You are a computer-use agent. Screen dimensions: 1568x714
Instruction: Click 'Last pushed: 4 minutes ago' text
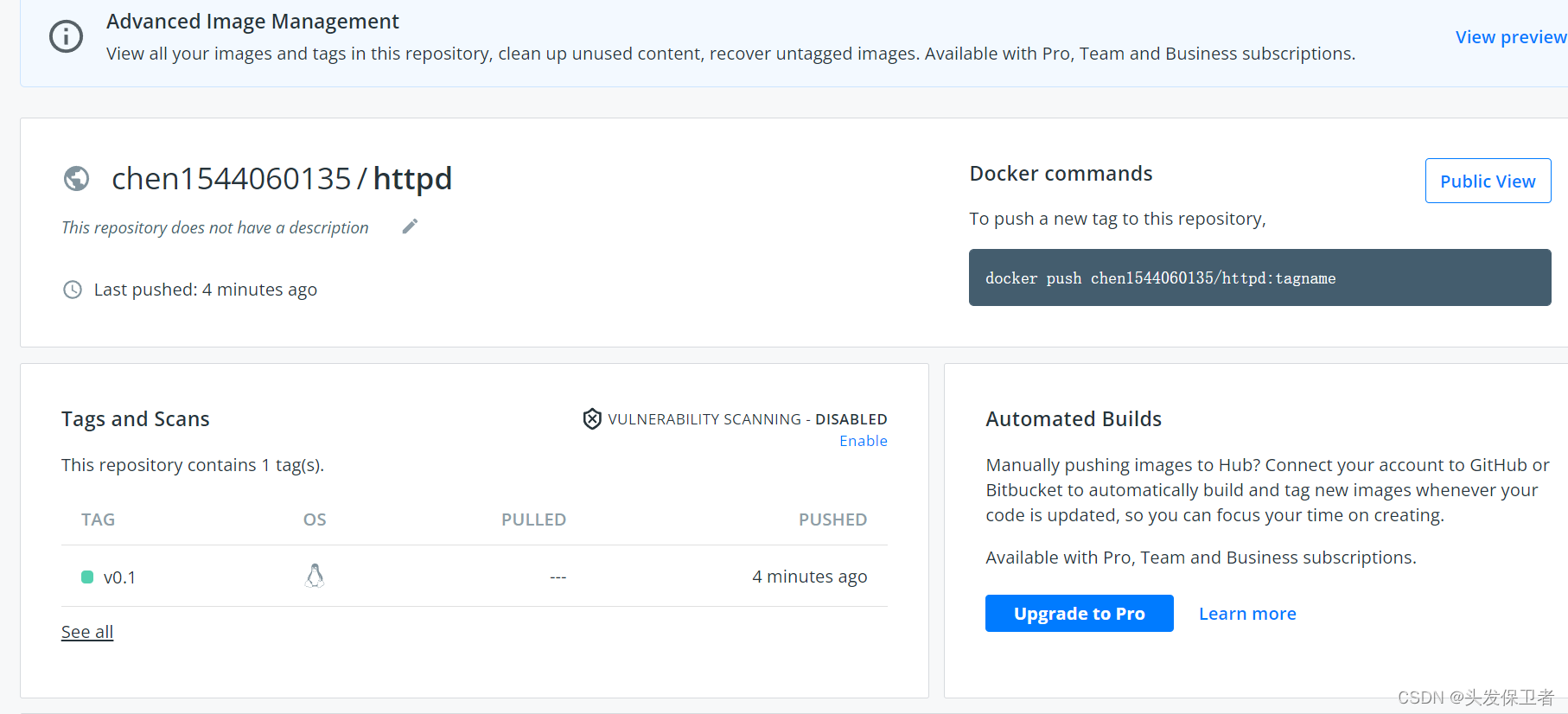click(206, 290)
